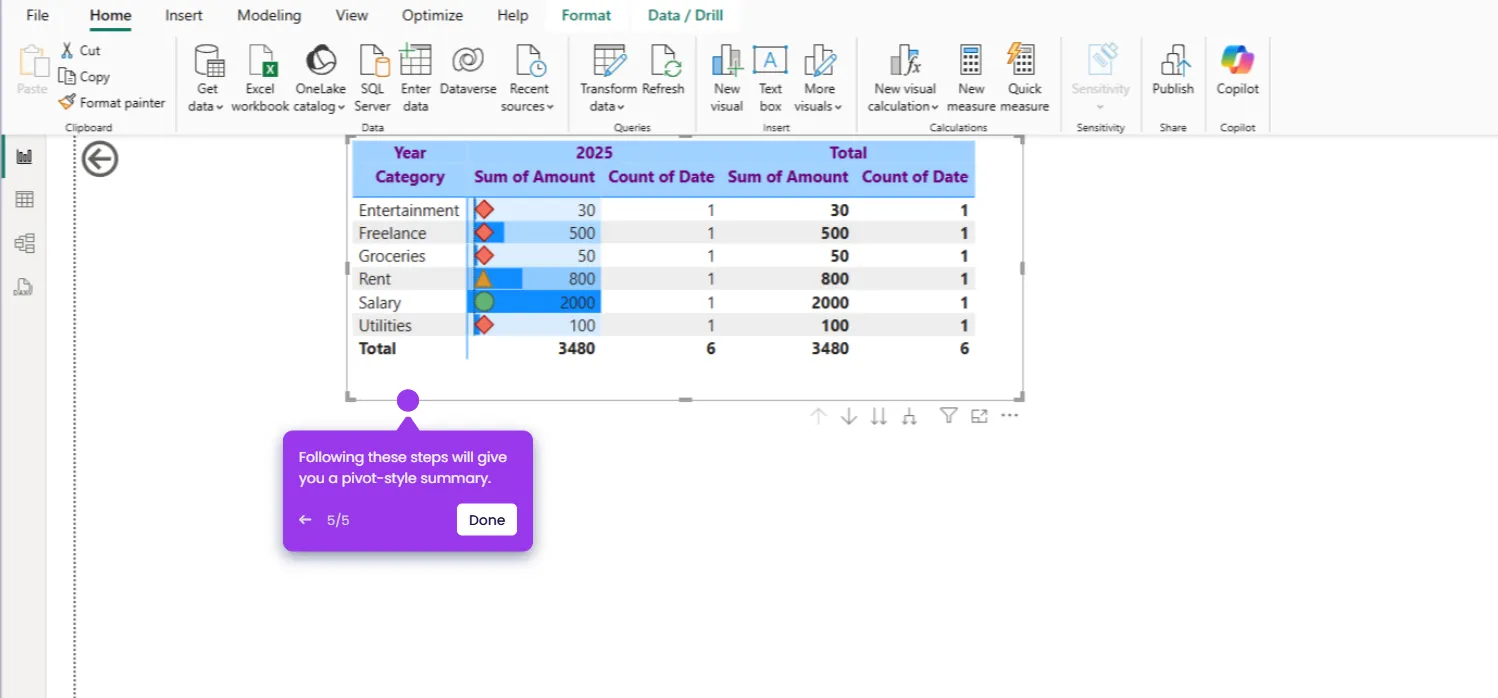
Task: Expand all down one hierarchy level
Action: (909, 416)
